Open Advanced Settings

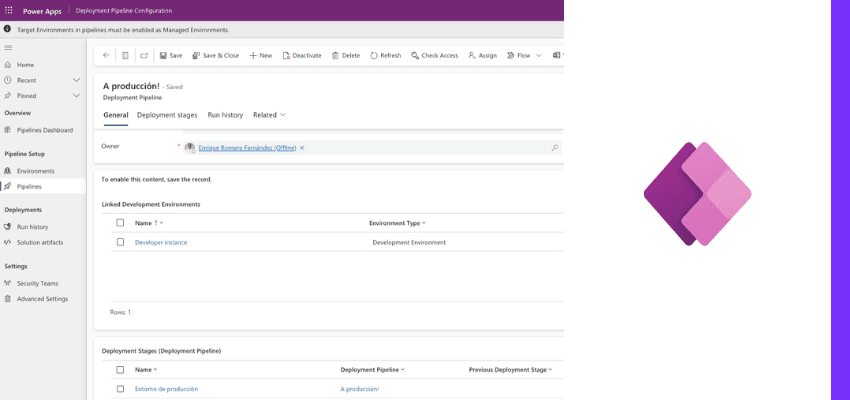tap(42, 299)
